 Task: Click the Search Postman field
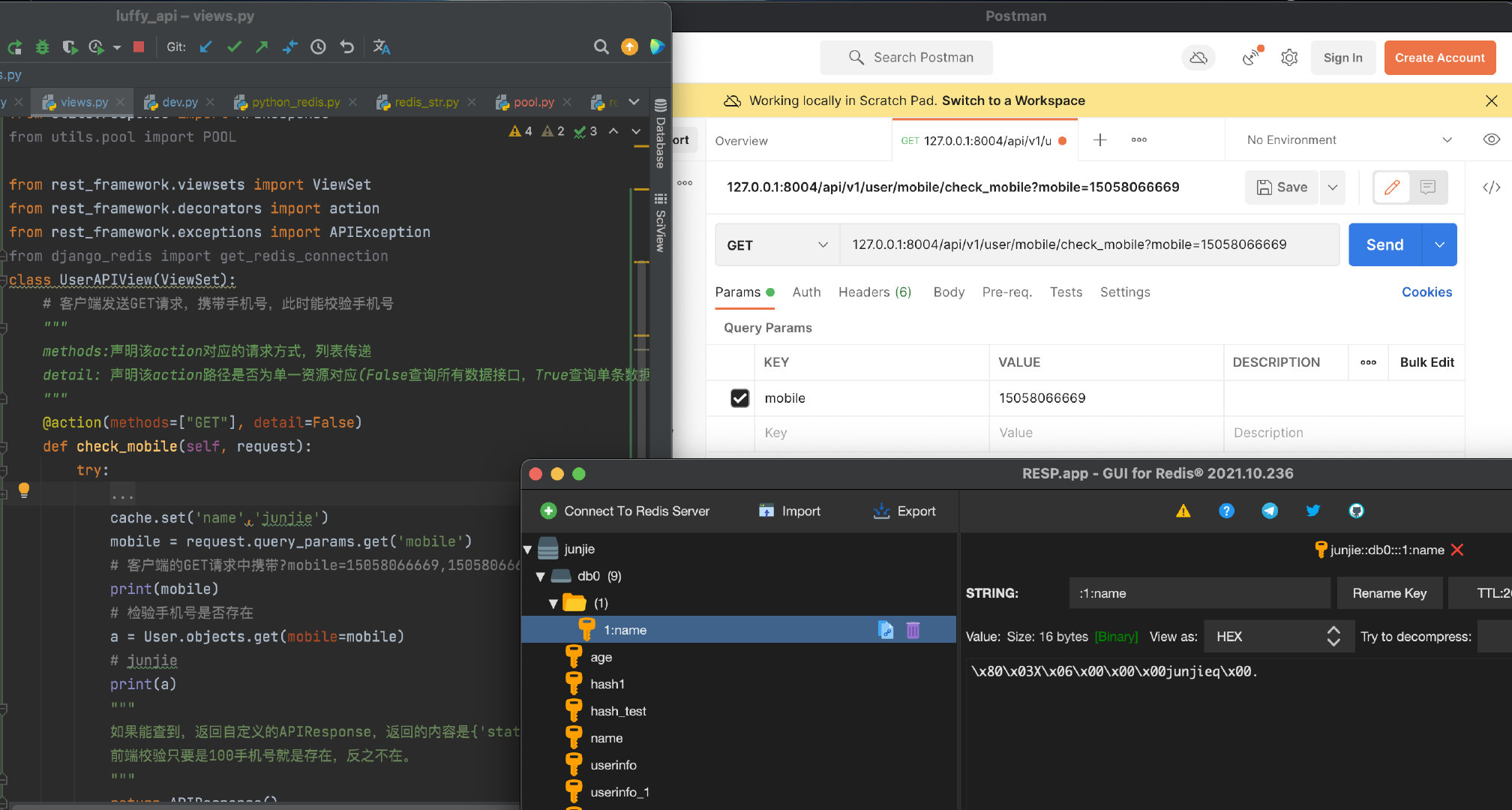tap(907, 58)
